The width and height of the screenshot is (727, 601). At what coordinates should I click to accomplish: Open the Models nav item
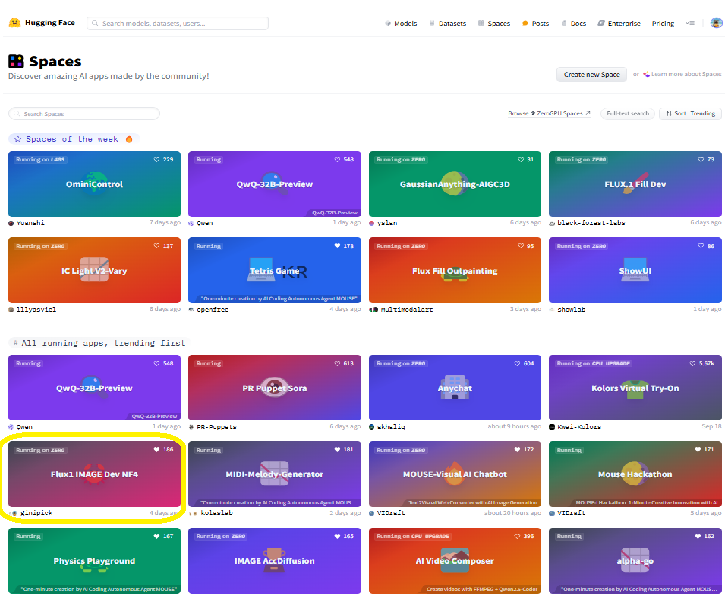pyautogui.click(x=401, y=23)
